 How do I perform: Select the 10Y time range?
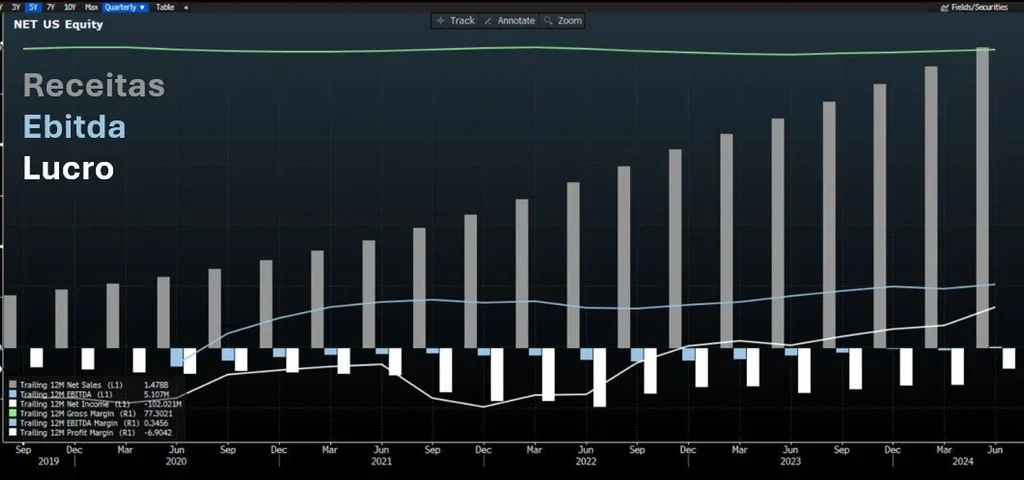pyautogui.click(x=70, y=7)
